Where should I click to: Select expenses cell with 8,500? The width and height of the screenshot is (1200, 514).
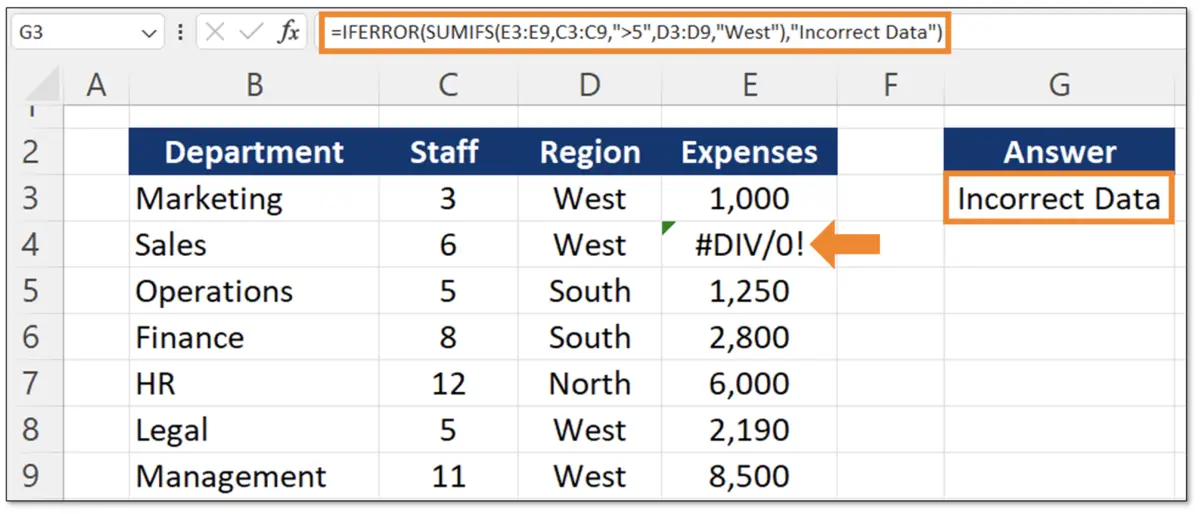tap(750, 476)
